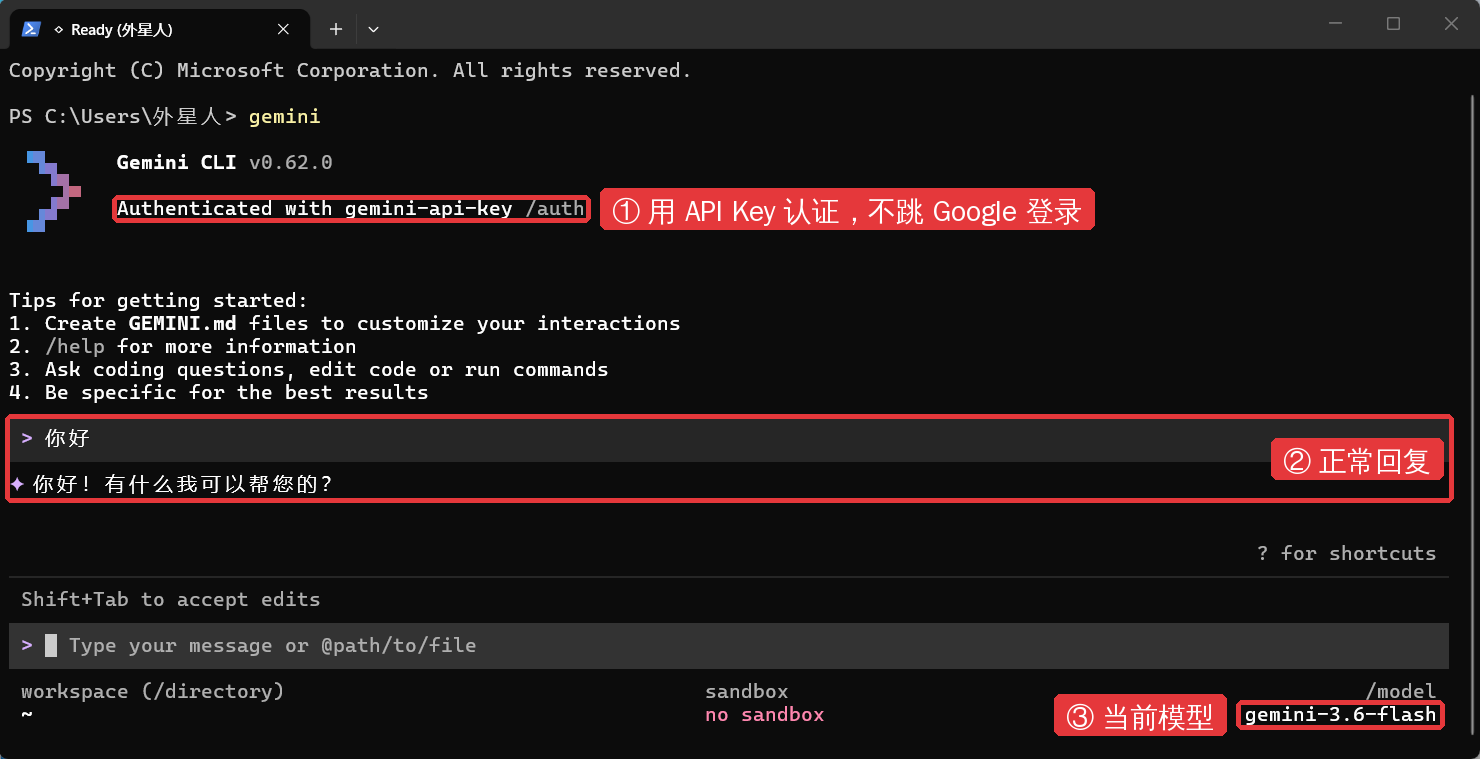Click the GEMINI.md tip line

(x=345, y=323)
